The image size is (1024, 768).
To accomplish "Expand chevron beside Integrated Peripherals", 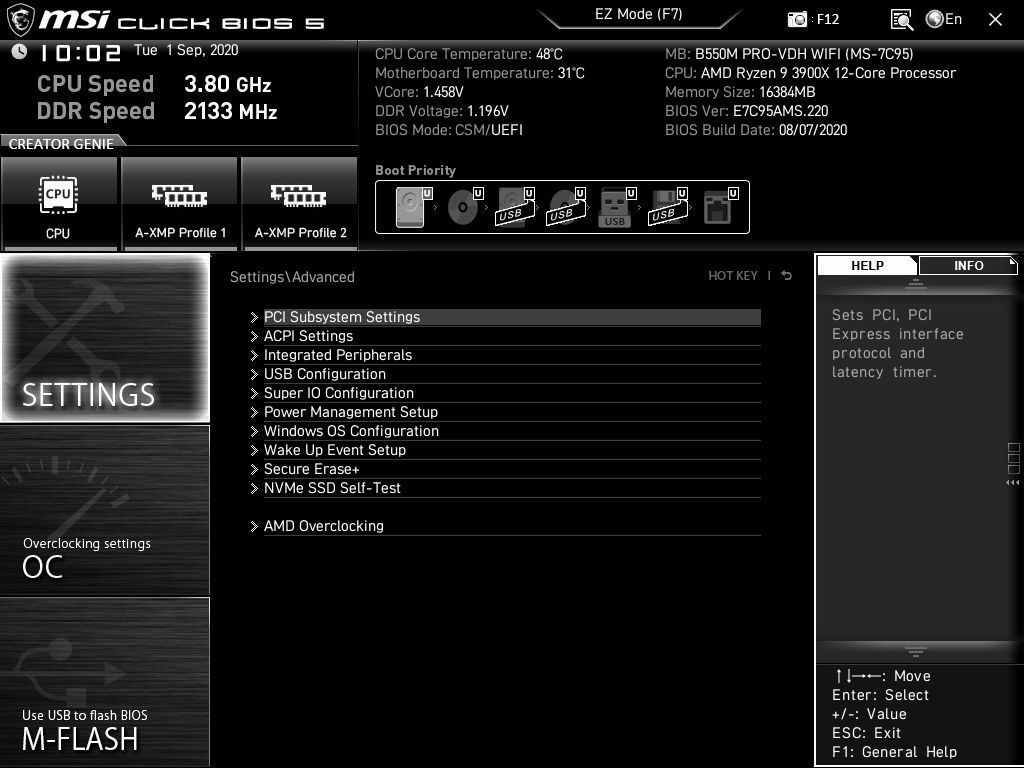I will click(254, 355).
